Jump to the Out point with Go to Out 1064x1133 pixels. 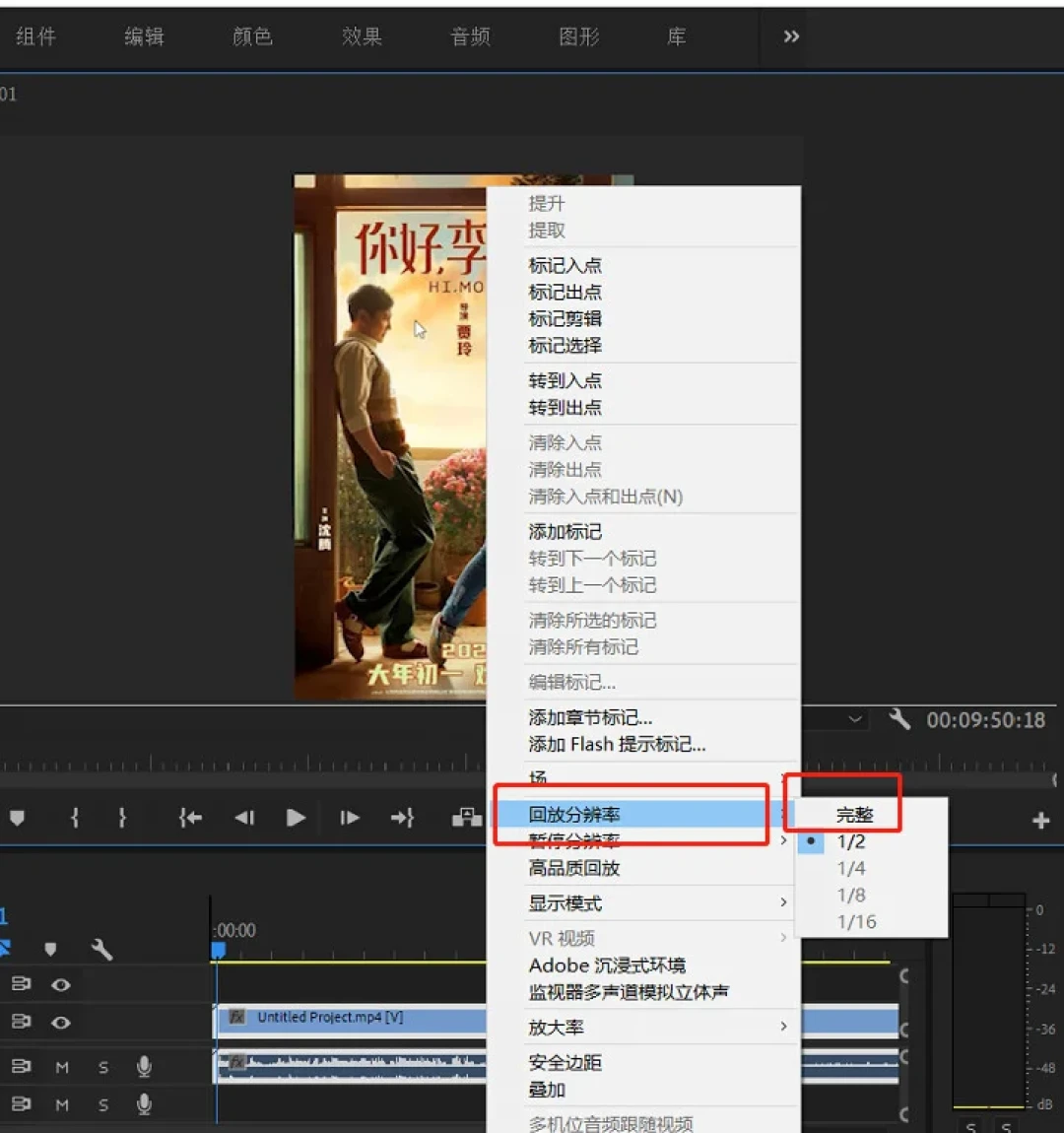[402, 818]
